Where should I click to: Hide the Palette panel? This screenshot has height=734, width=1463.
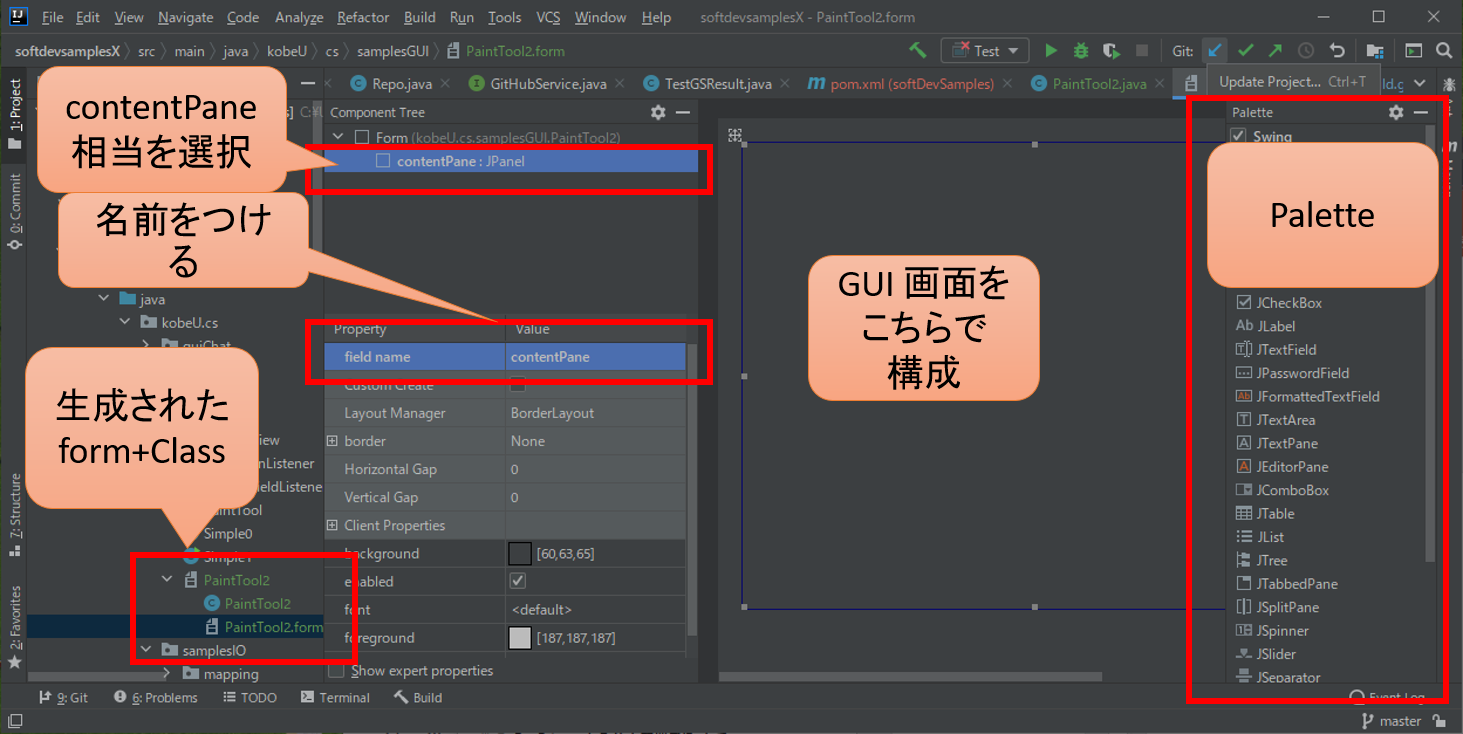point(1421,113)
